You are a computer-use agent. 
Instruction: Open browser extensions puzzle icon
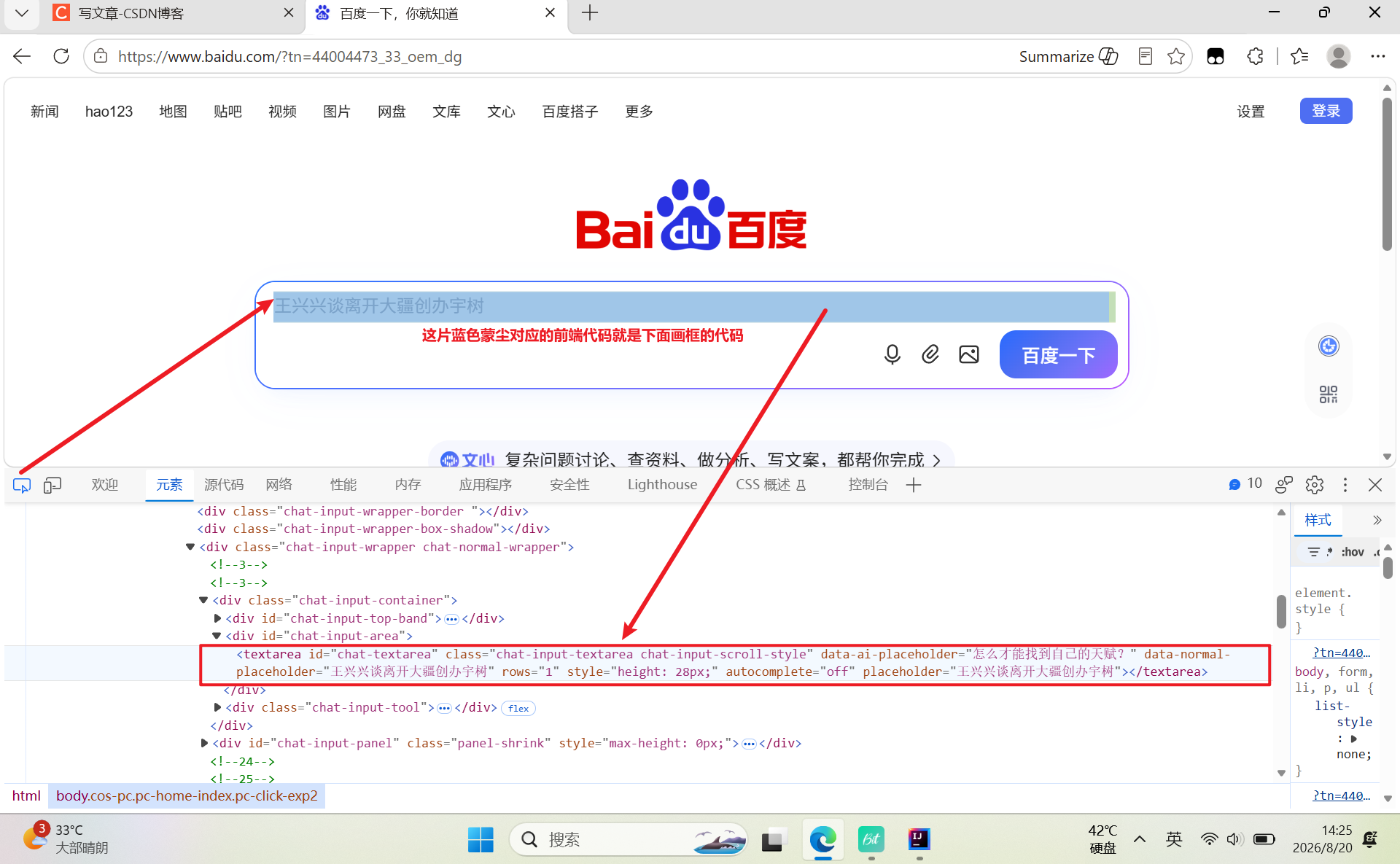1255,56
